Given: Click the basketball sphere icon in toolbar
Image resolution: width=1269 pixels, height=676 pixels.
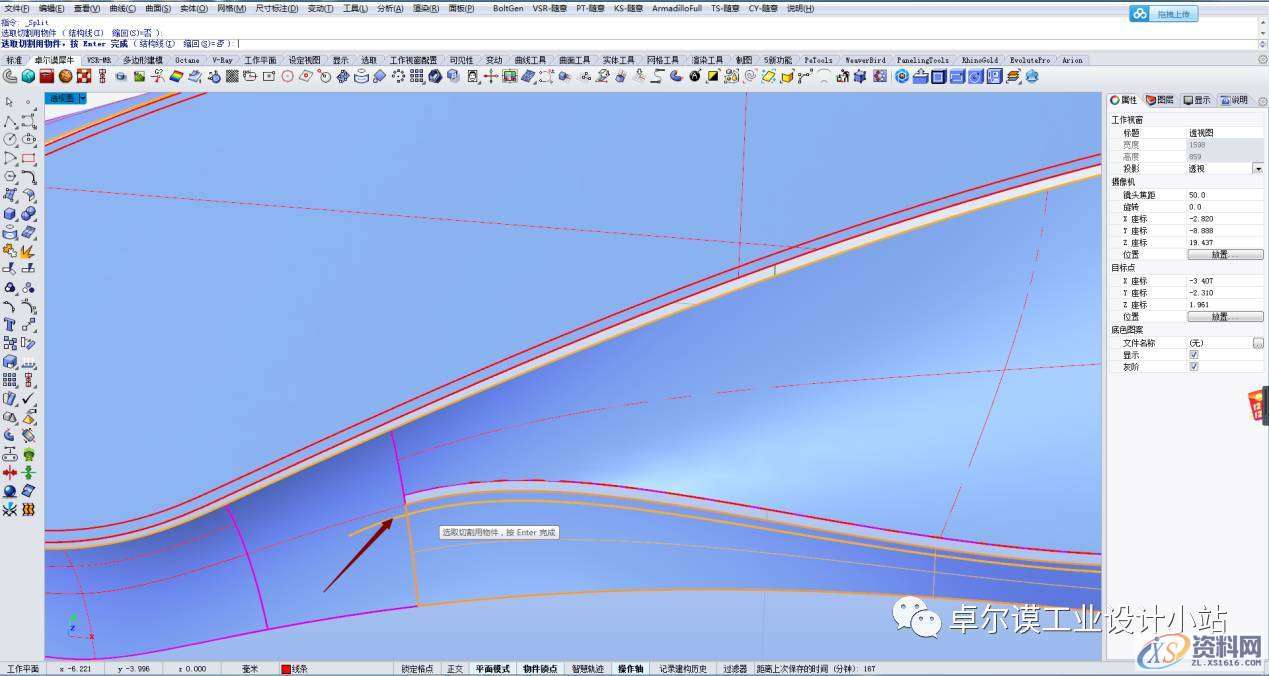Looking at the screenshot, I should click(65, 76).
